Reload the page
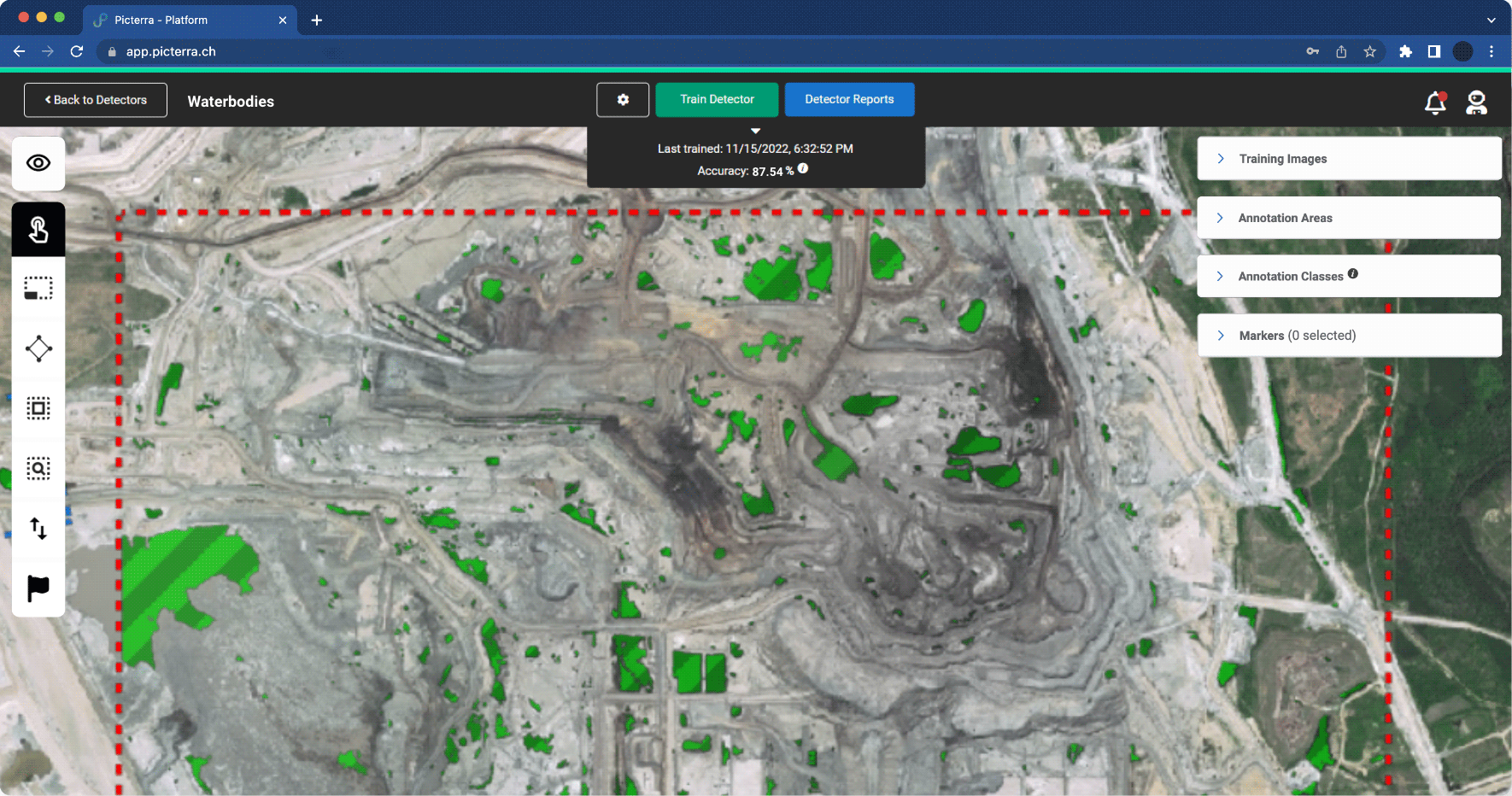The height and width of the screenshot is (796, 1512). click(77, 51)
